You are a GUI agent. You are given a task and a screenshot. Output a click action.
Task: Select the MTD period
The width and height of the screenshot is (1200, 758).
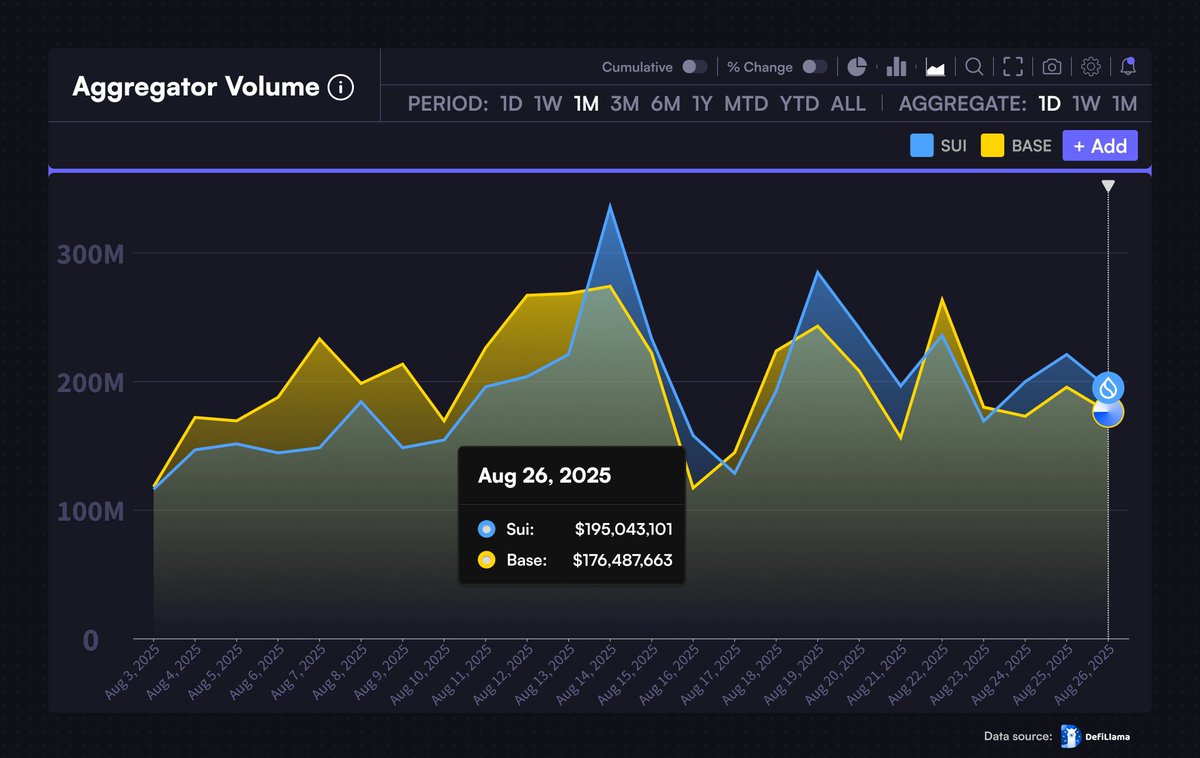(x=746, y=104)
